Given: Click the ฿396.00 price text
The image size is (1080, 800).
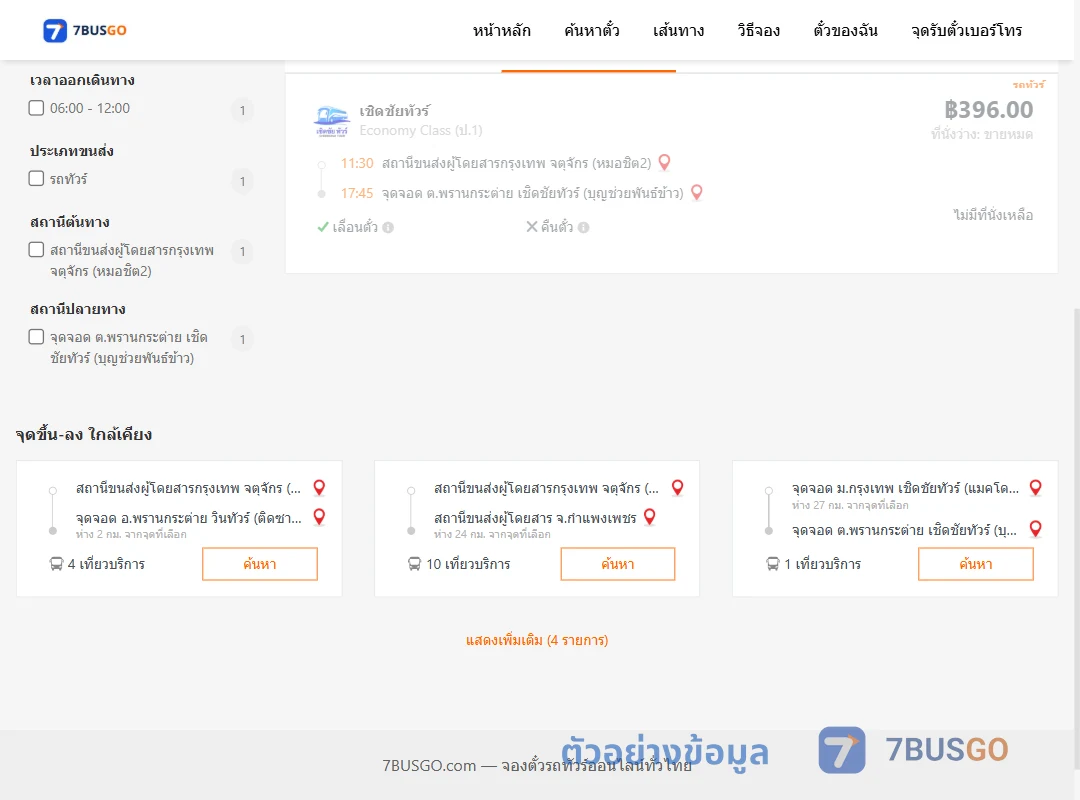Looking at the screenshot, I should pyautogui.click(x=988, y=110).
